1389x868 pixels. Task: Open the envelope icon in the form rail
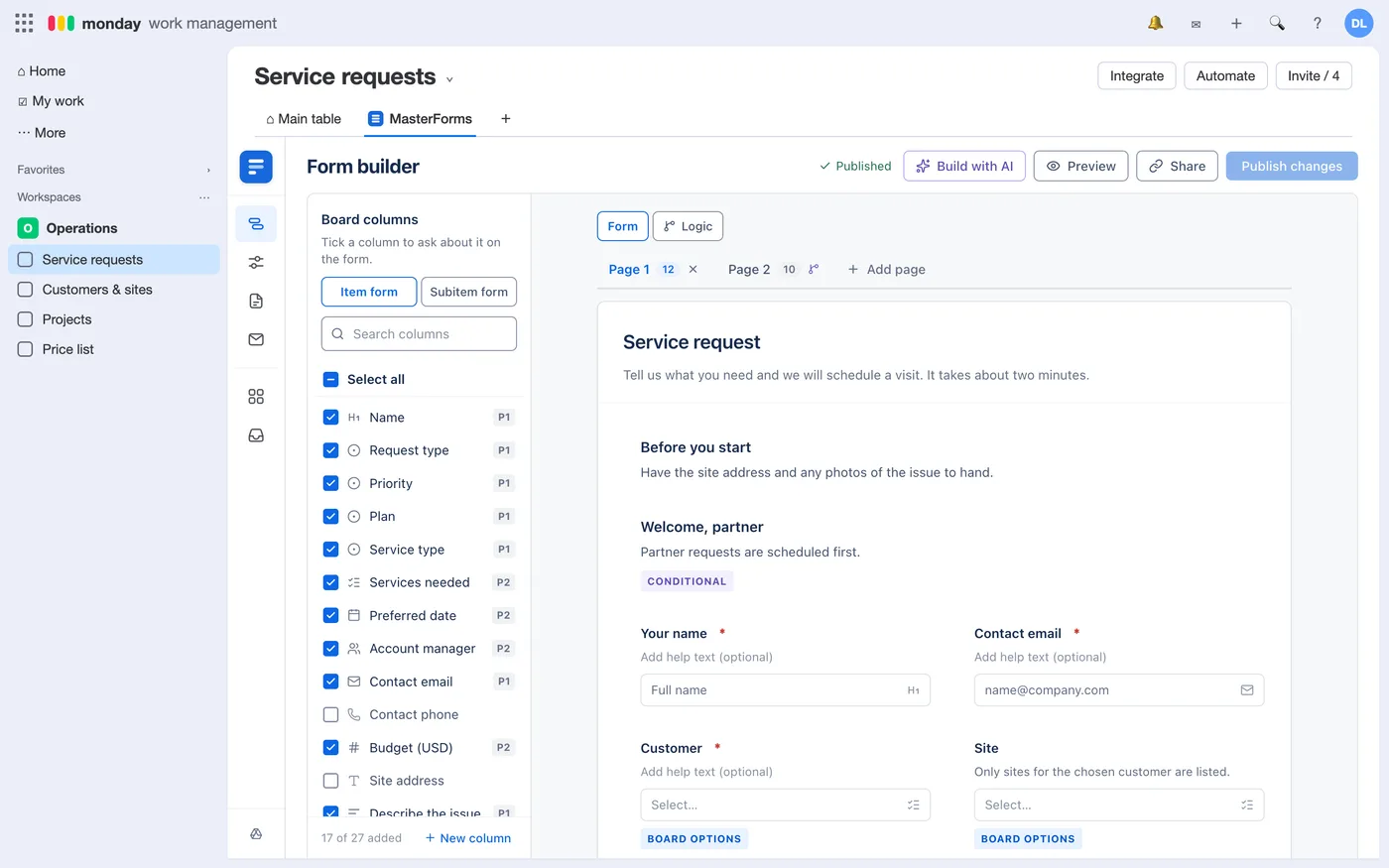click(x=256, y=339)
